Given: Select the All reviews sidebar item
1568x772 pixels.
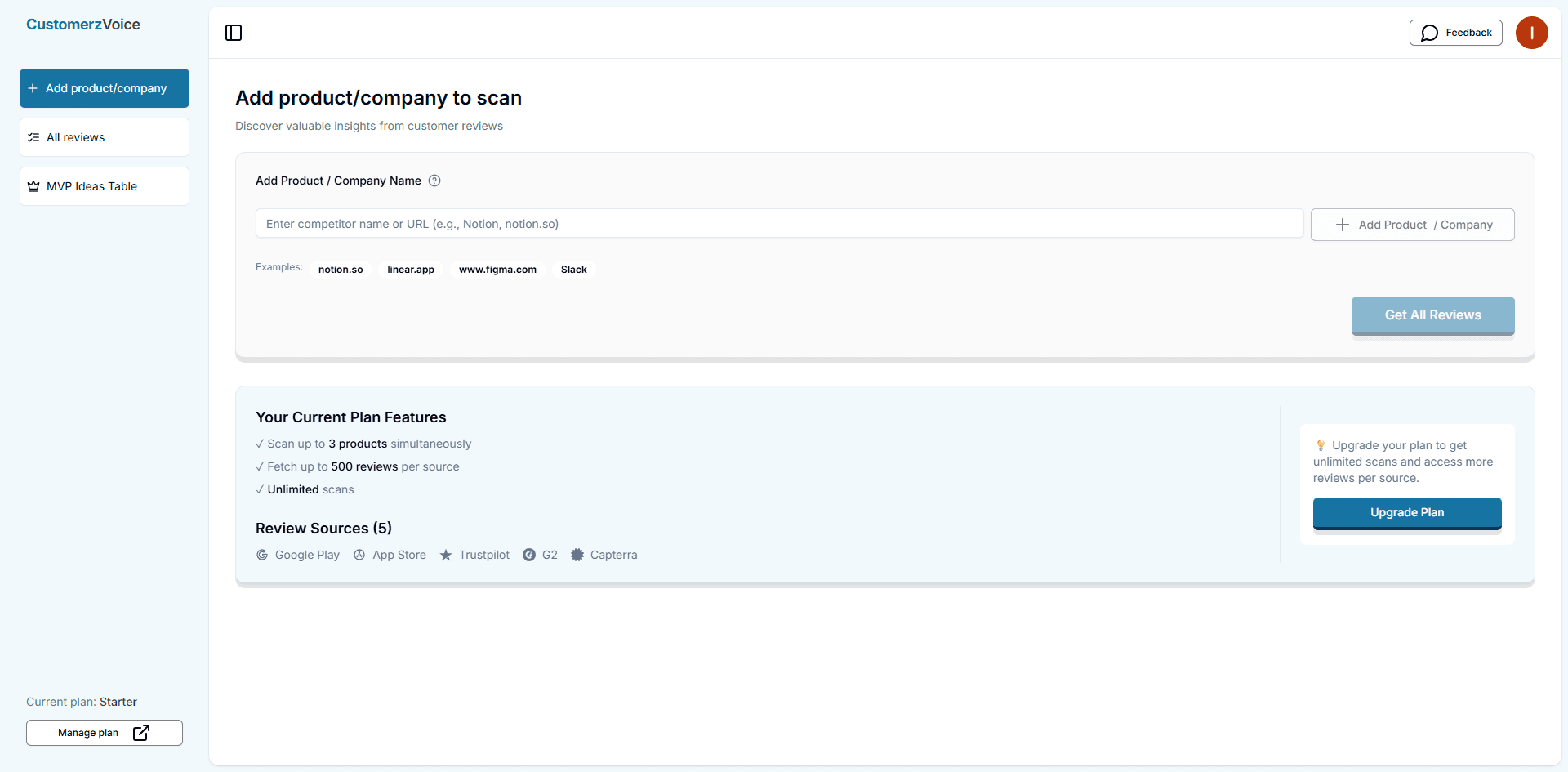Looking at the screenshot, I should click(x=104, y=137).
